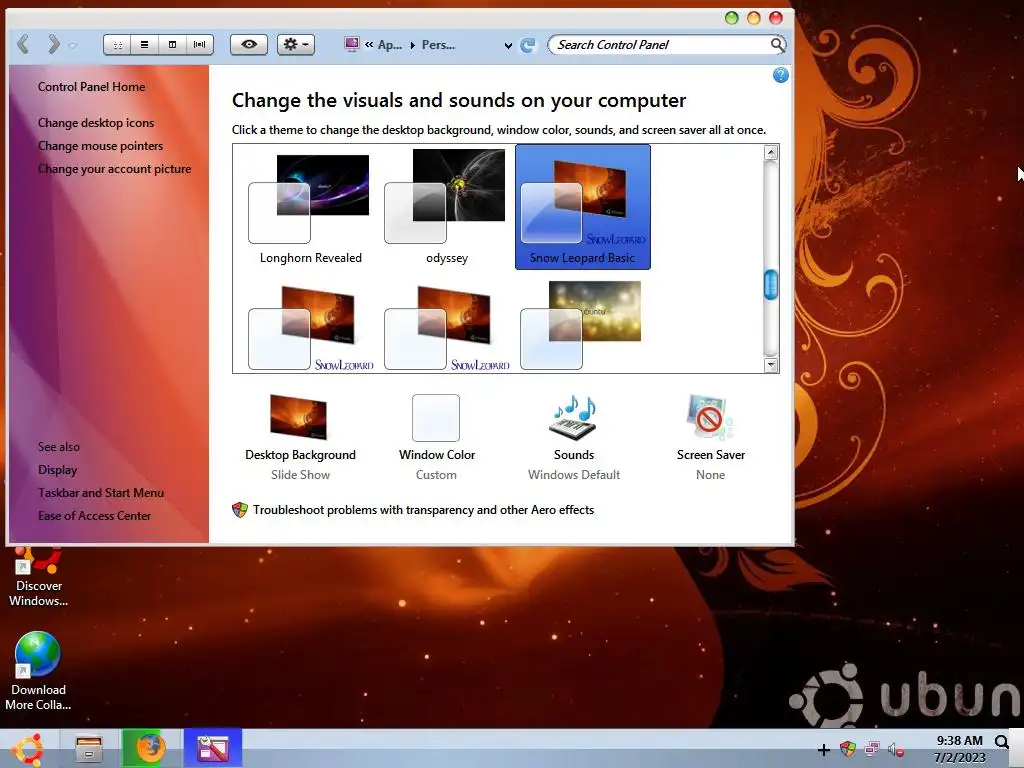The width and height of the screenshot is (1024, 768).
Task: Open the Ubuntu logo Start button
Action: (x=28, y=748)
